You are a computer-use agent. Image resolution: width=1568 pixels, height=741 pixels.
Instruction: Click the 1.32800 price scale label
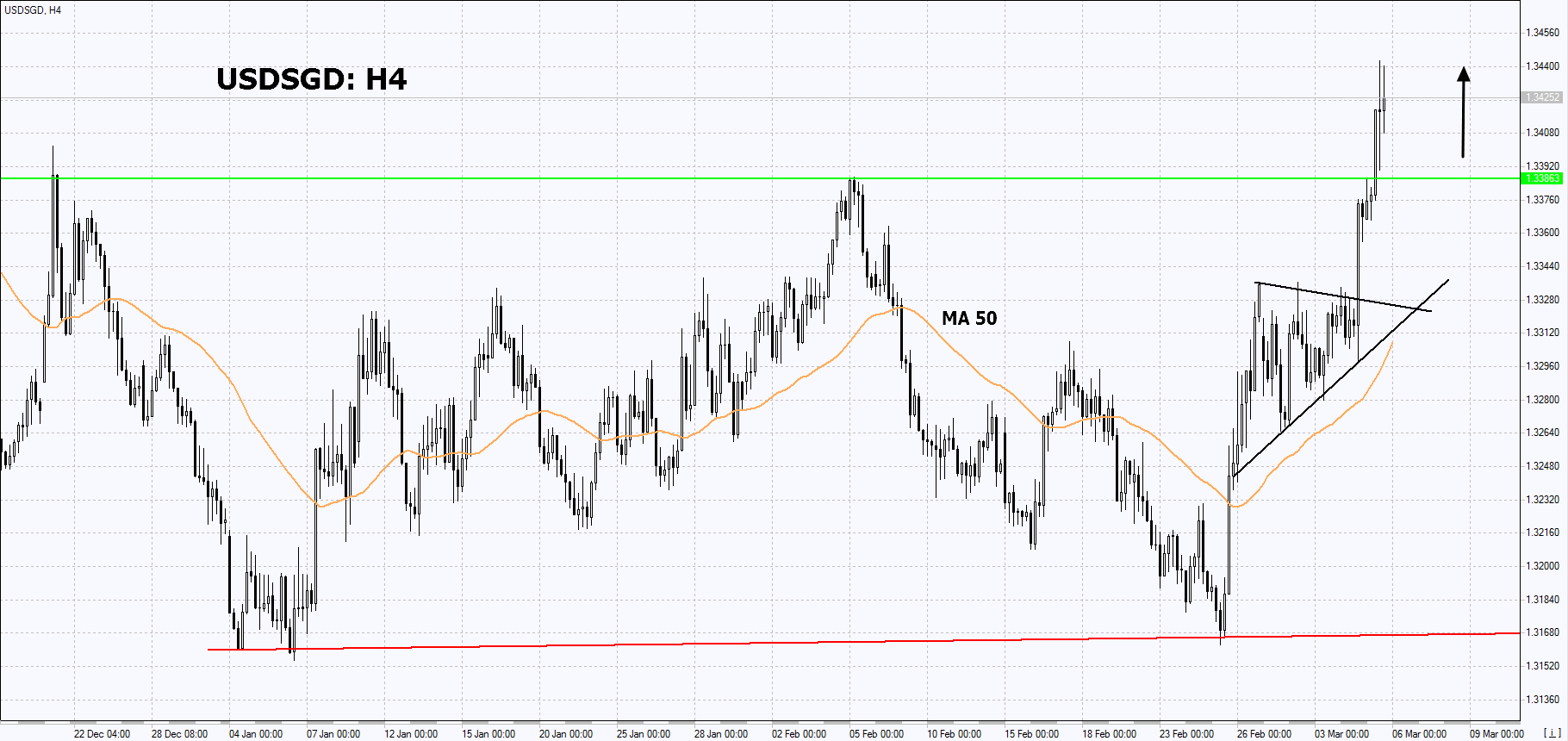tap(1542, 400)
